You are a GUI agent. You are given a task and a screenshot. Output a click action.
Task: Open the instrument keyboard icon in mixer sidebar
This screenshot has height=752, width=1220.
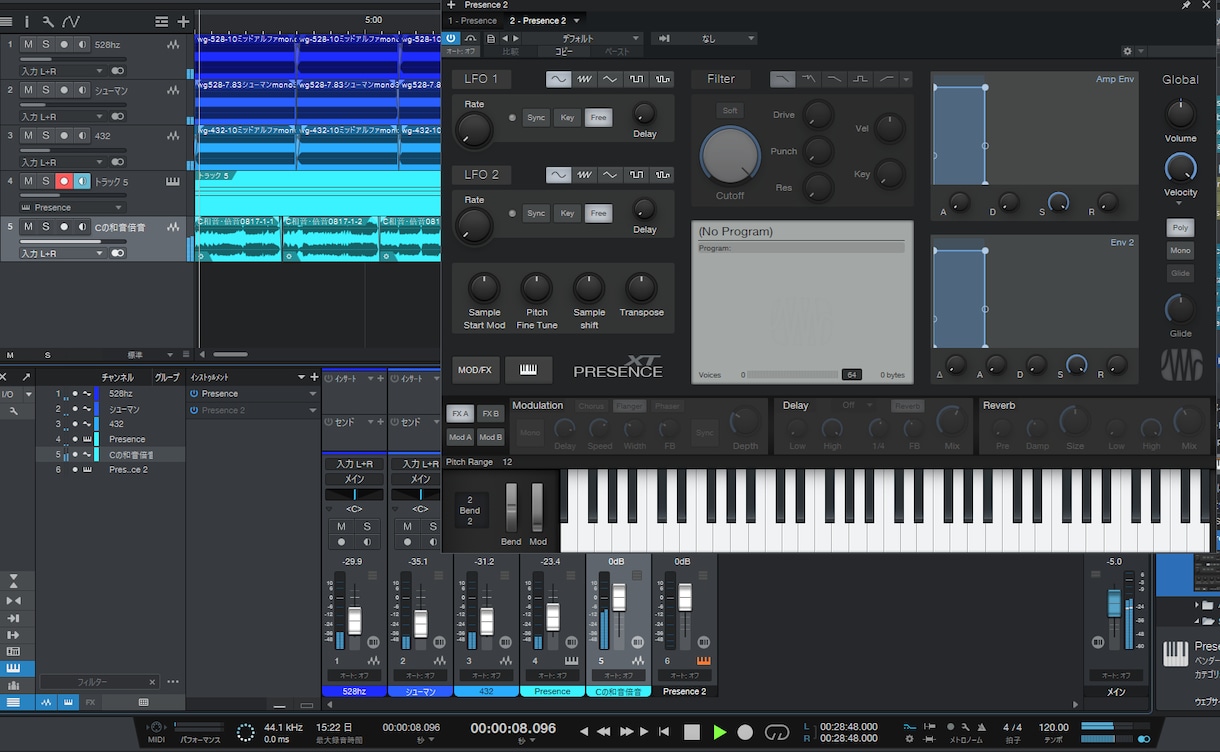(x=14, y=667)
